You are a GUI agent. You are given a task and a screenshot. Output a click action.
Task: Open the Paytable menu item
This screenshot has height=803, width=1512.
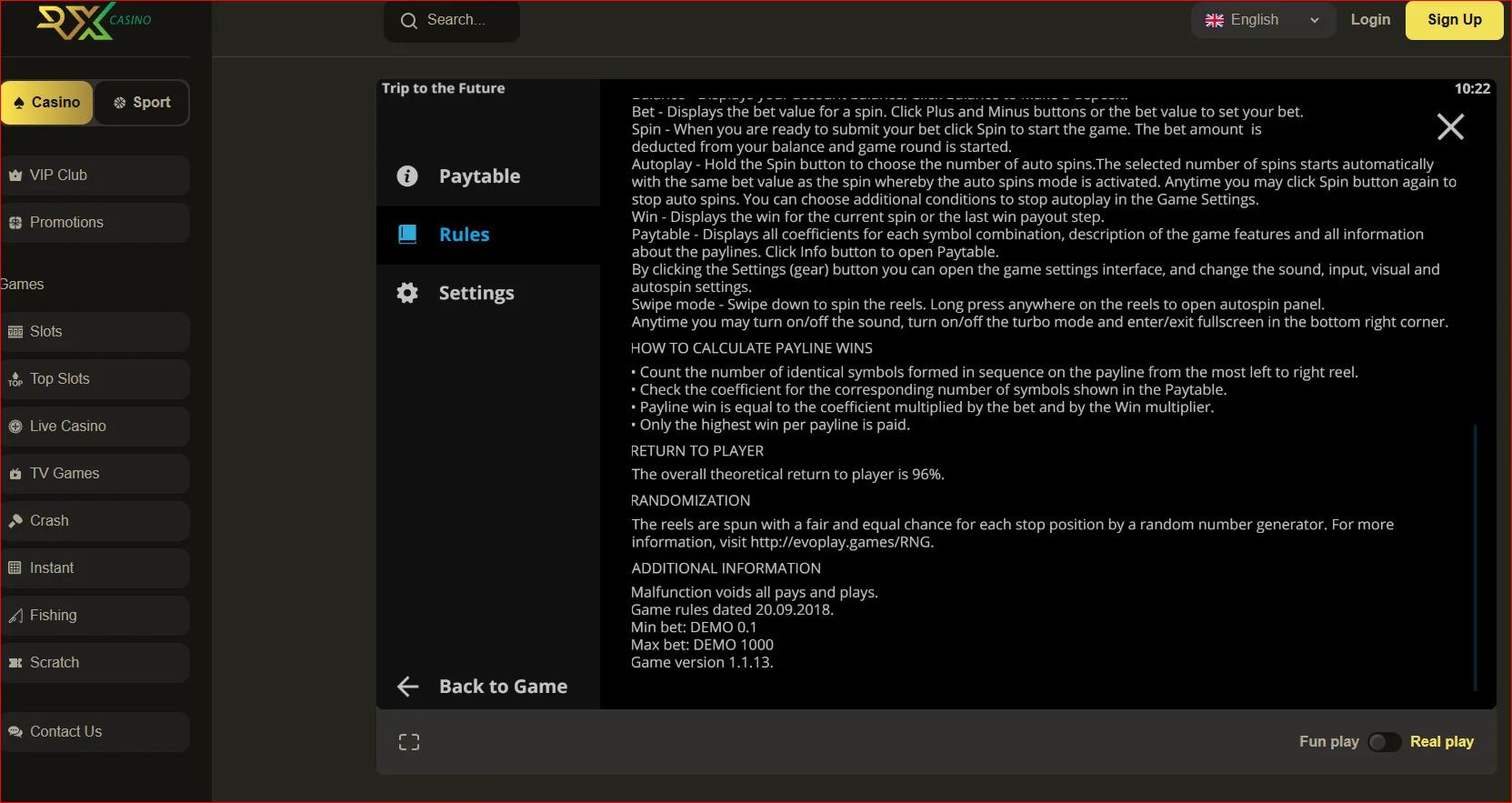point(488,176)
